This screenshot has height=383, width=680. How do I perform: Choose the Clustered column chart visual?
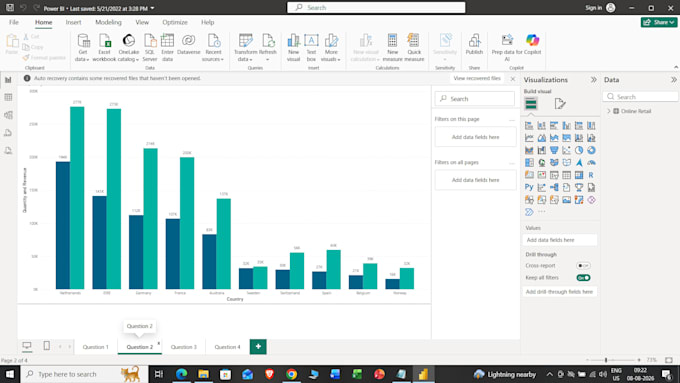[566, 126]
